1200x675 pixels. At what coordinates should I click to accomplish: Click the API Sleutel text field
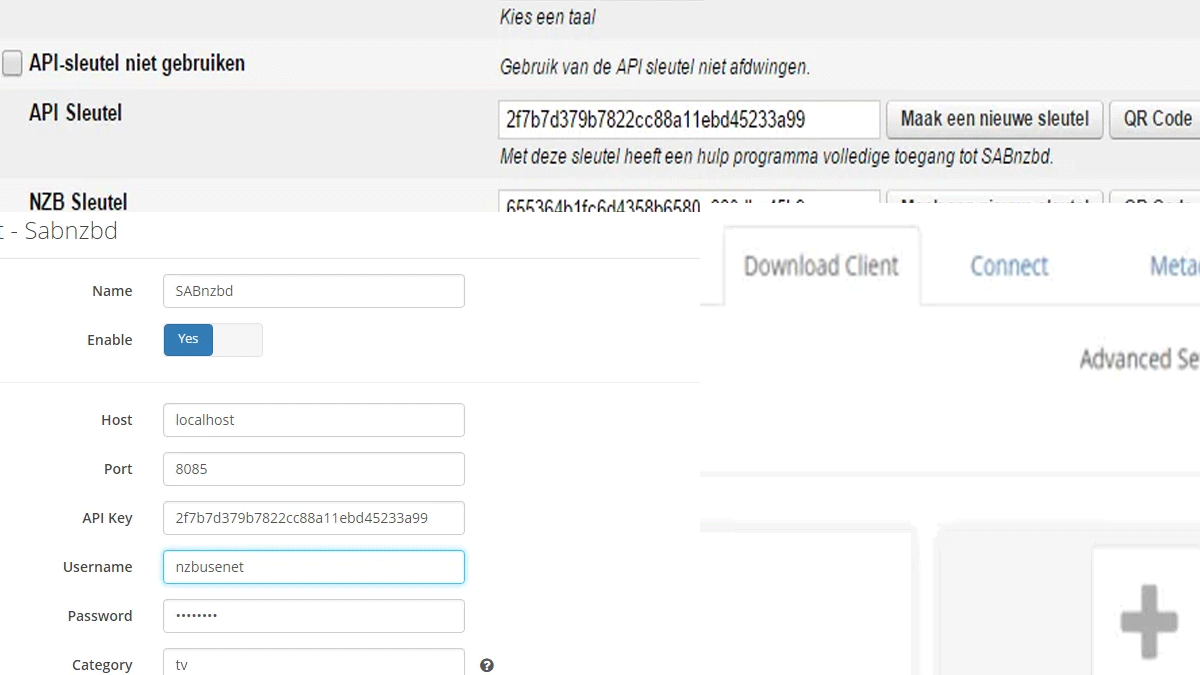[688, 120]
